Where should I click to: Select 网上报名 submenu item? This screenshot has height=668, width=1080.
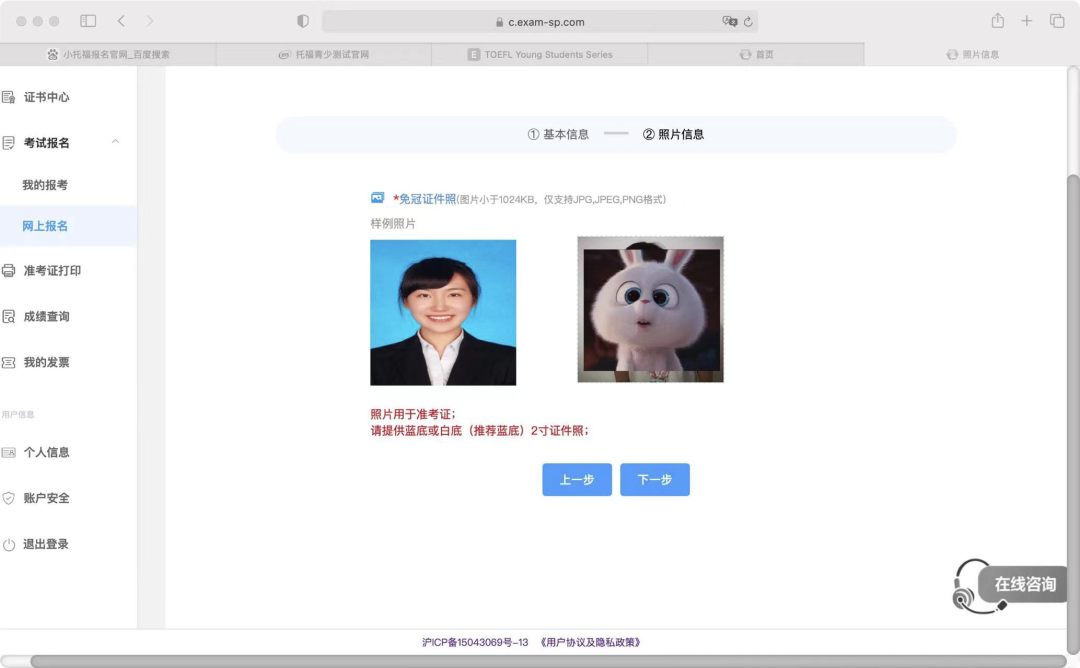(x=68, y=226)
